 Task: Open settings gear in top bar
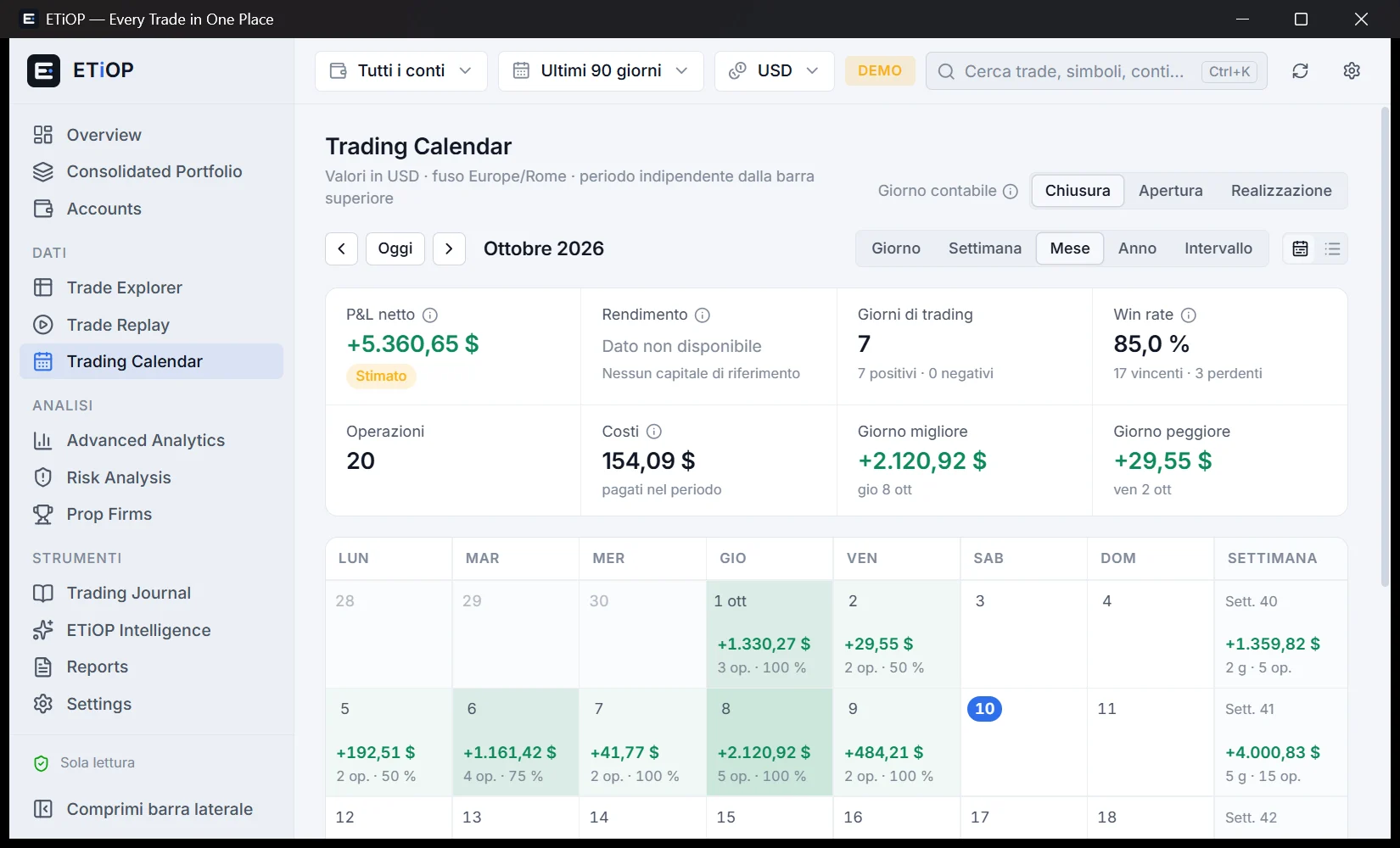point(1352,71)
